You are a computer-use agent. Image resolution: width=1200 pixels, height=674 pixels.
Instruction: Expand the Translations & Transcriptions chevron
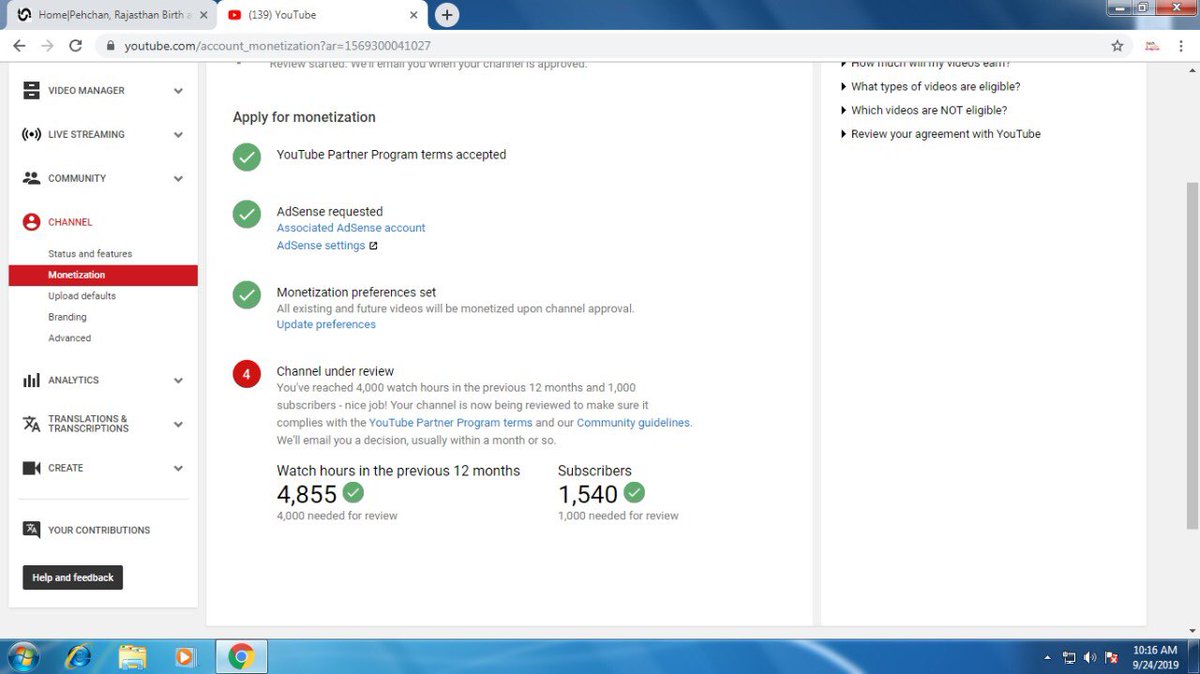pos(178,424)
